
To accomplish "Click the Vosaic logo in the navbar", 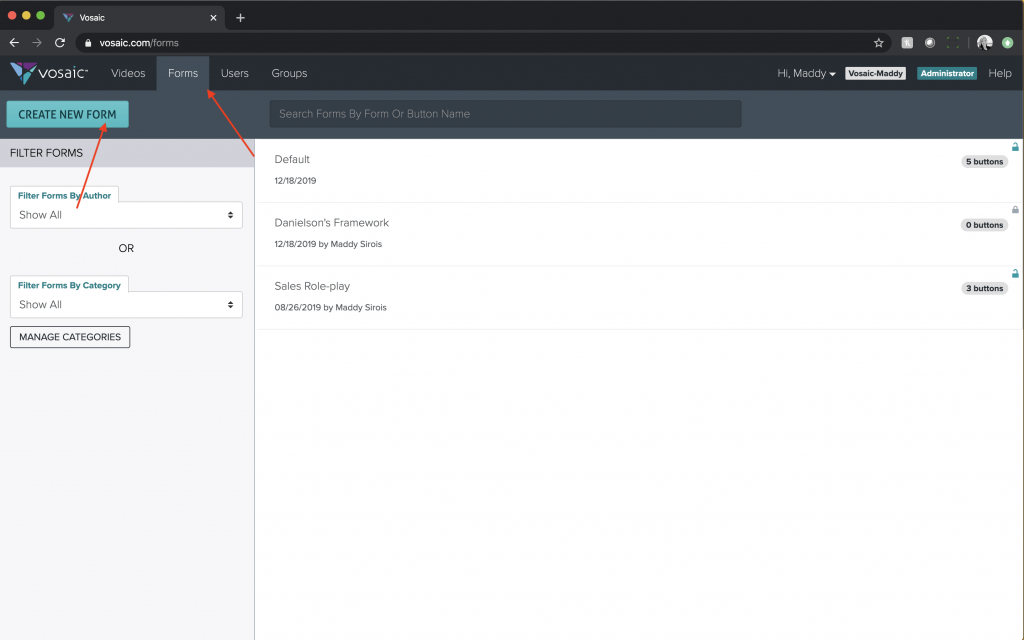I will tap(49, 73).
